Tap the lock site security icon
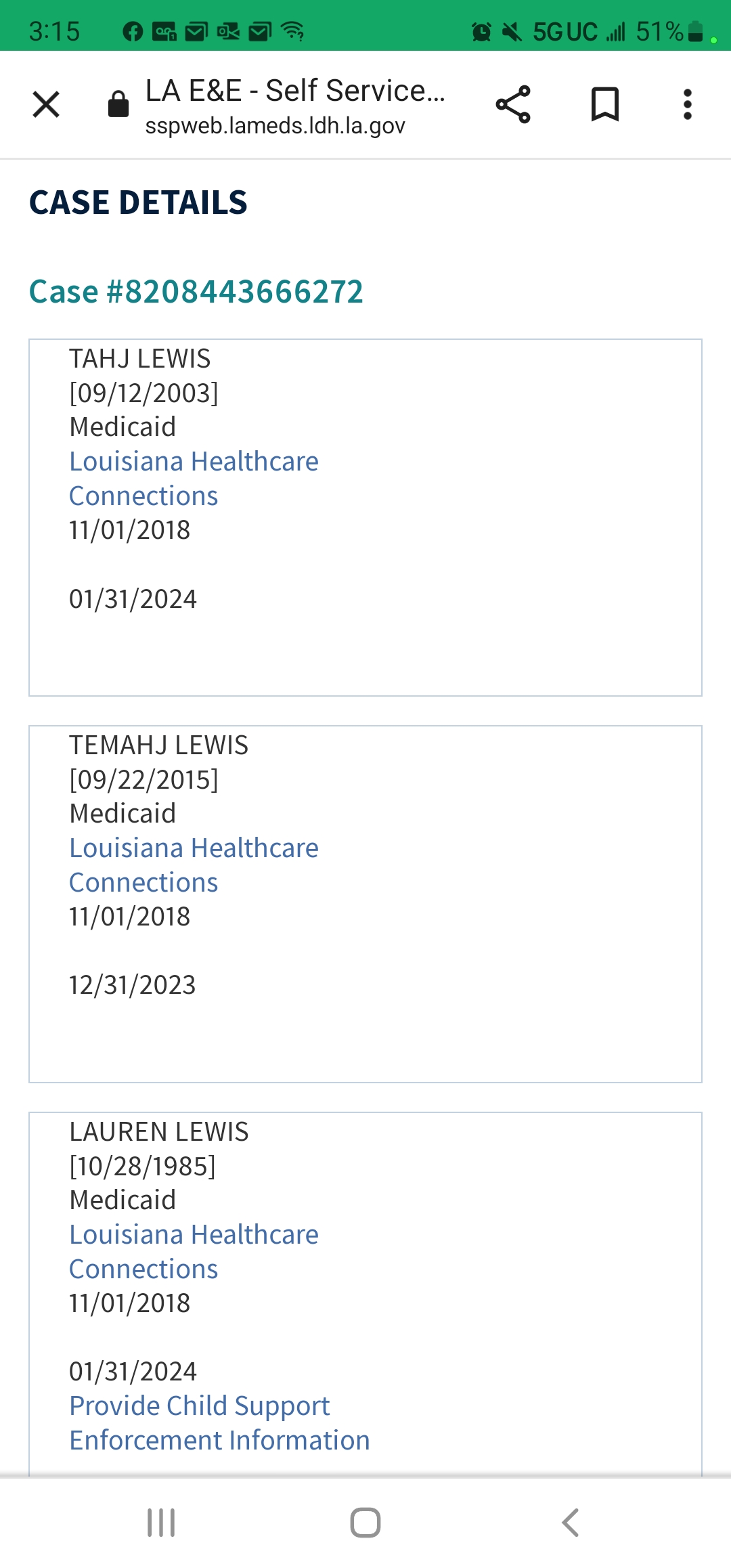The image size is (731, 1568). tap(118, 104)
